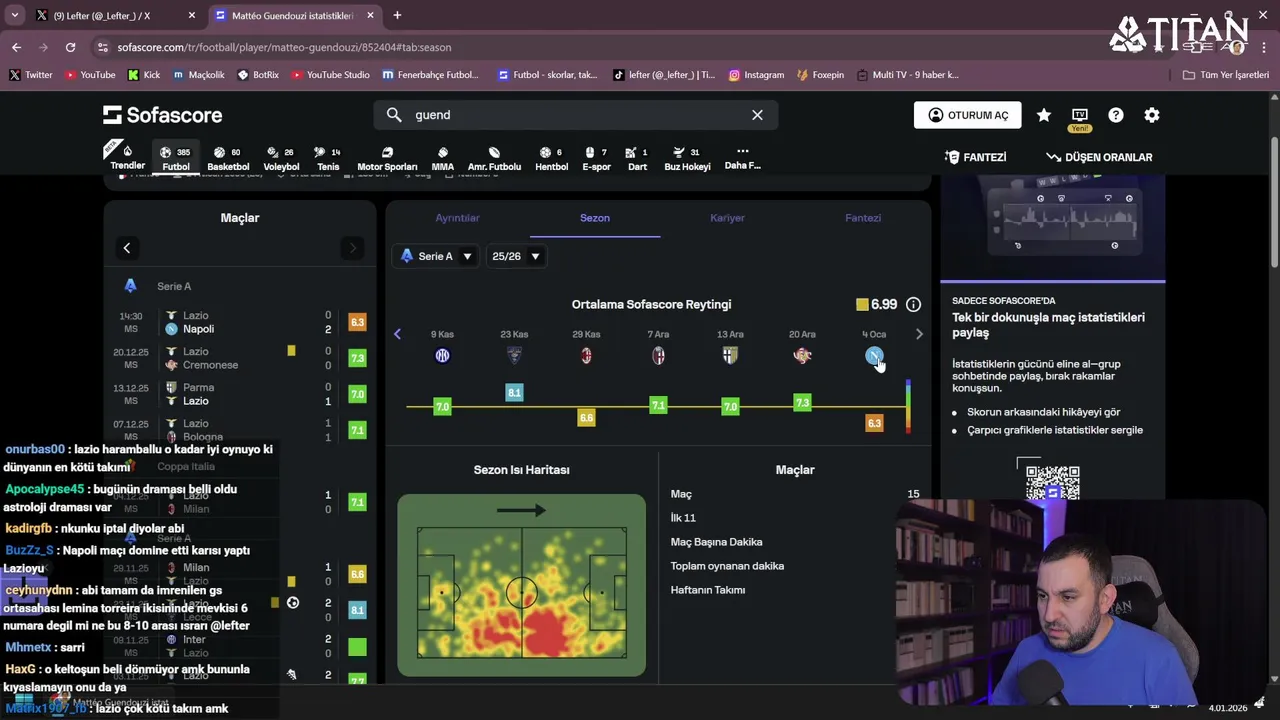Open Tüm Yer İşaretleri folder
This screenshot has width=1280, height=720.
[x=1225, y=75]
